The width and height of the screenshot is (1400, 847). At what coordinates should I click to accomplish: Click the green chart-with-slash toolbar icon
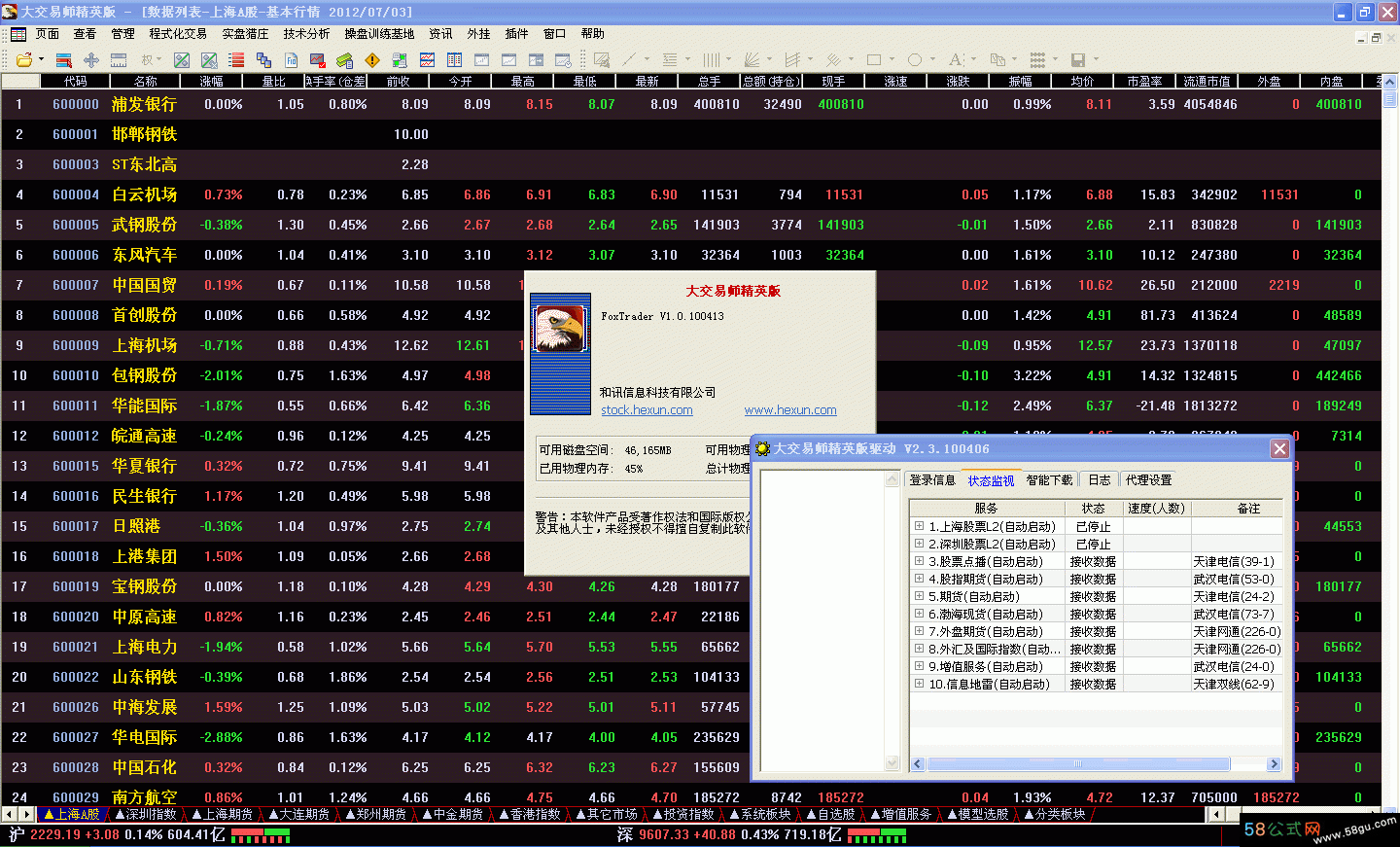pos(182,59)
